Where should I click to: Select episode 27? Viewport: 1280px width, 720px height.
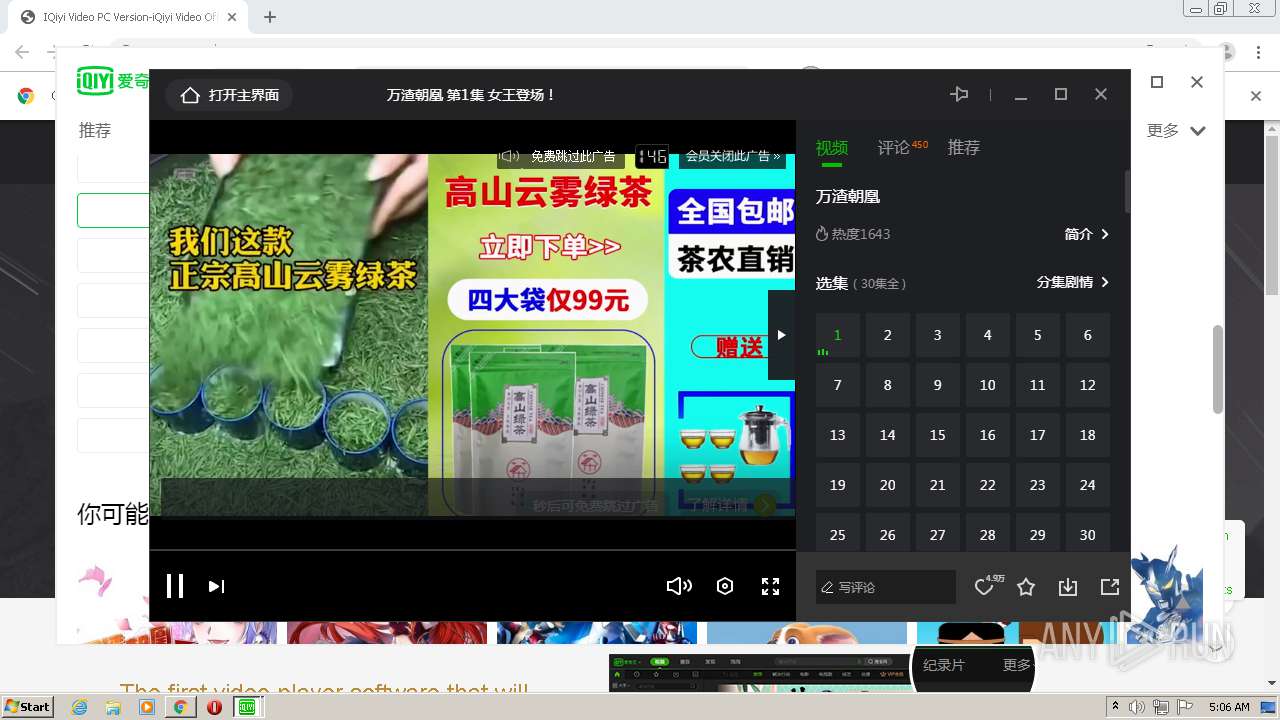click(938, 533)
